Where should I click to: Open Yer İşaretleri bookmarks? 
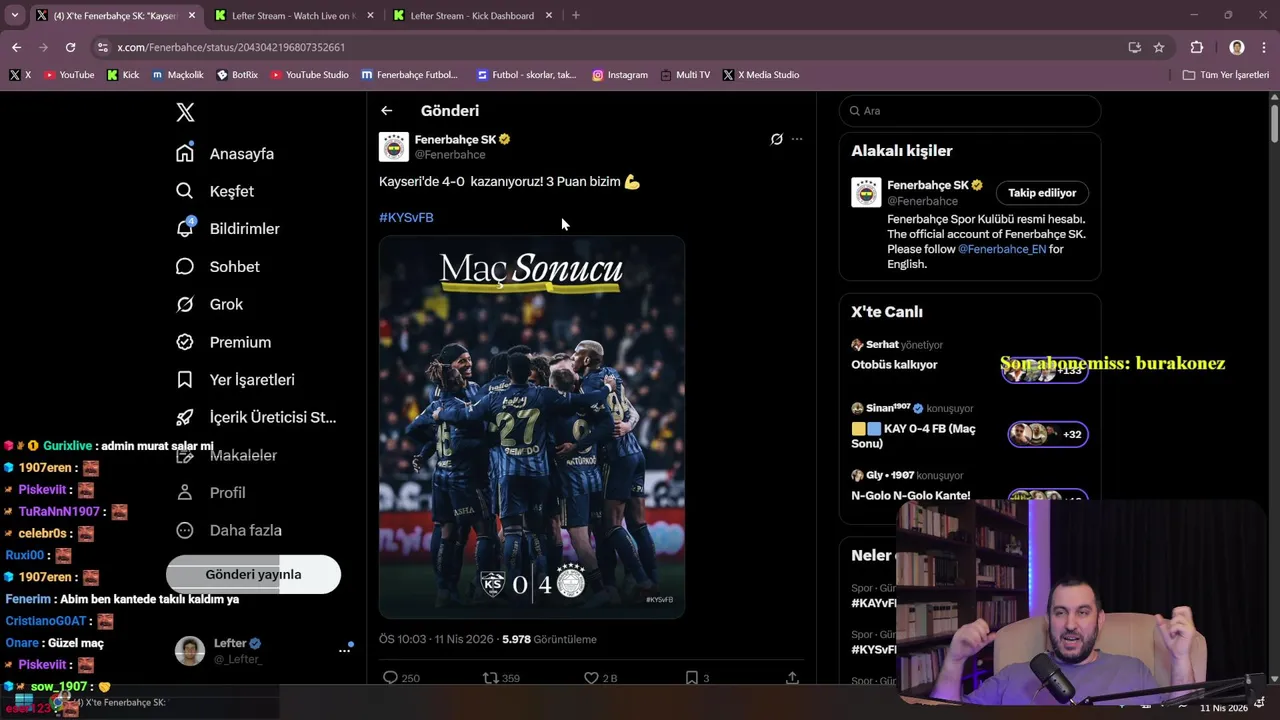point(235,380)
